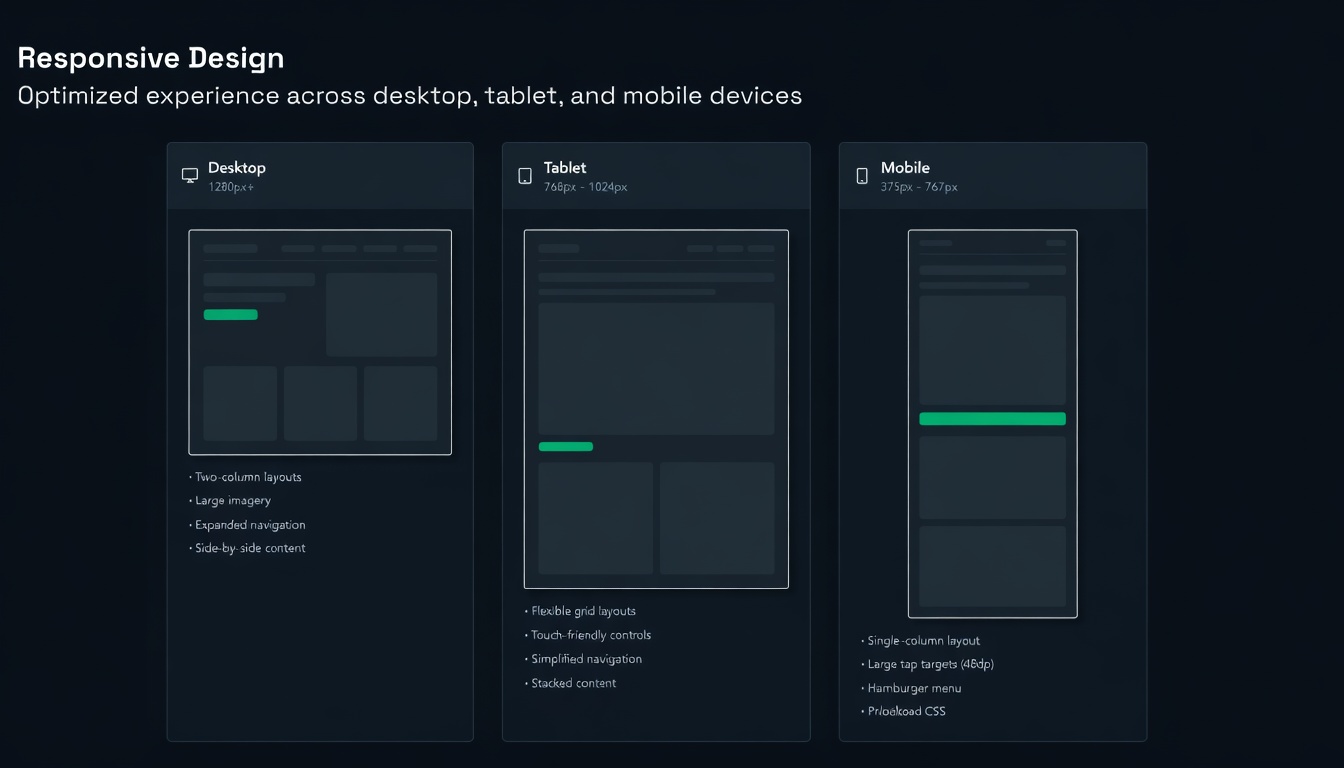
Task: Click the large green tap target in mobile preview
Action: (992, 418)
